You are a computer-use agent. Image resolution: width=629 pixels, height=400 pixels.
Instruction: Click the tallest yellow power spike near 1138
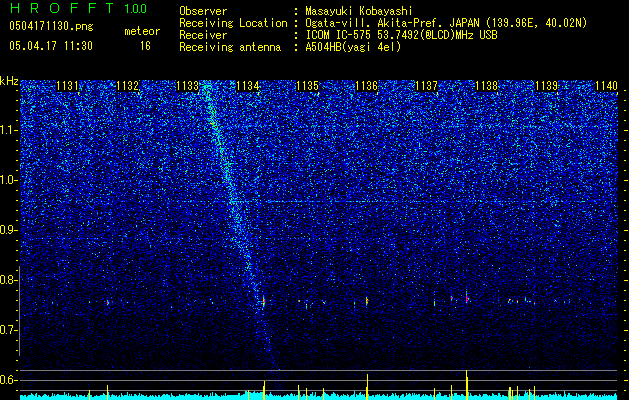click(467, 384)
